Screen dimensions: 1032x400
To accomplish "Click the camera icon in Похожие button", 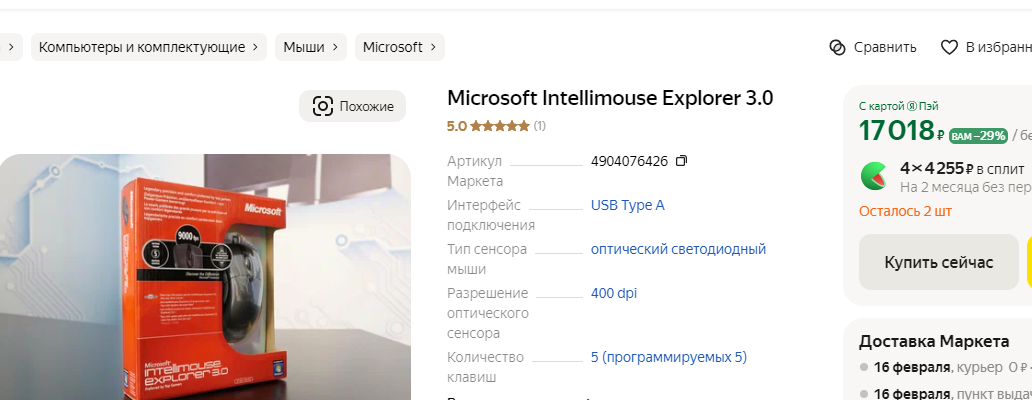I will [322, 106].
